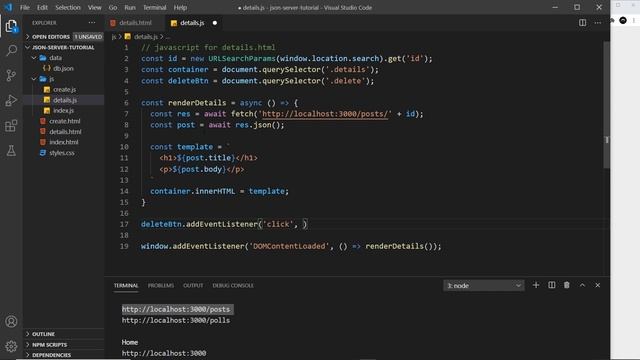Screen dimensions: 640x360
Task: Select the Terminal panel tab
Action: (126, 285)
